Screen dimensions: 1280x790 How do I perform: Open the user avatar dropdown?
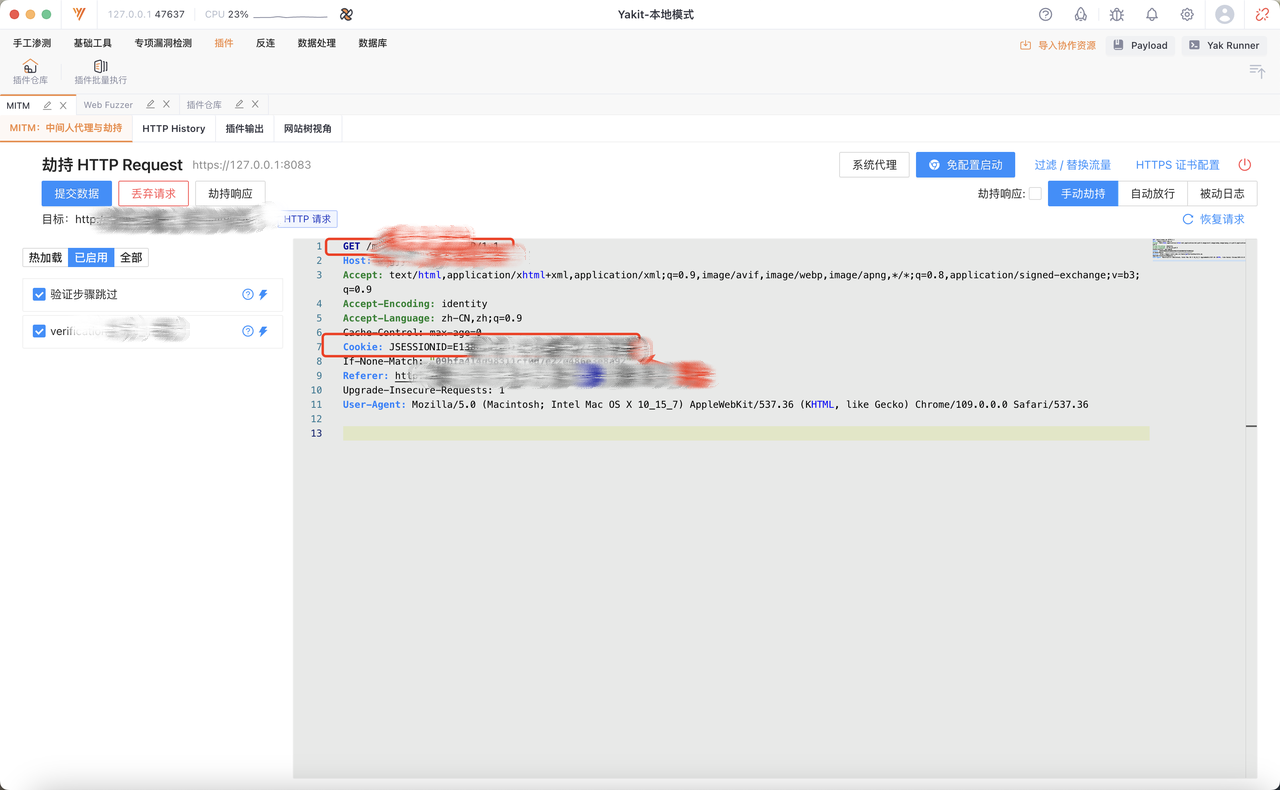coord(1225,15)
